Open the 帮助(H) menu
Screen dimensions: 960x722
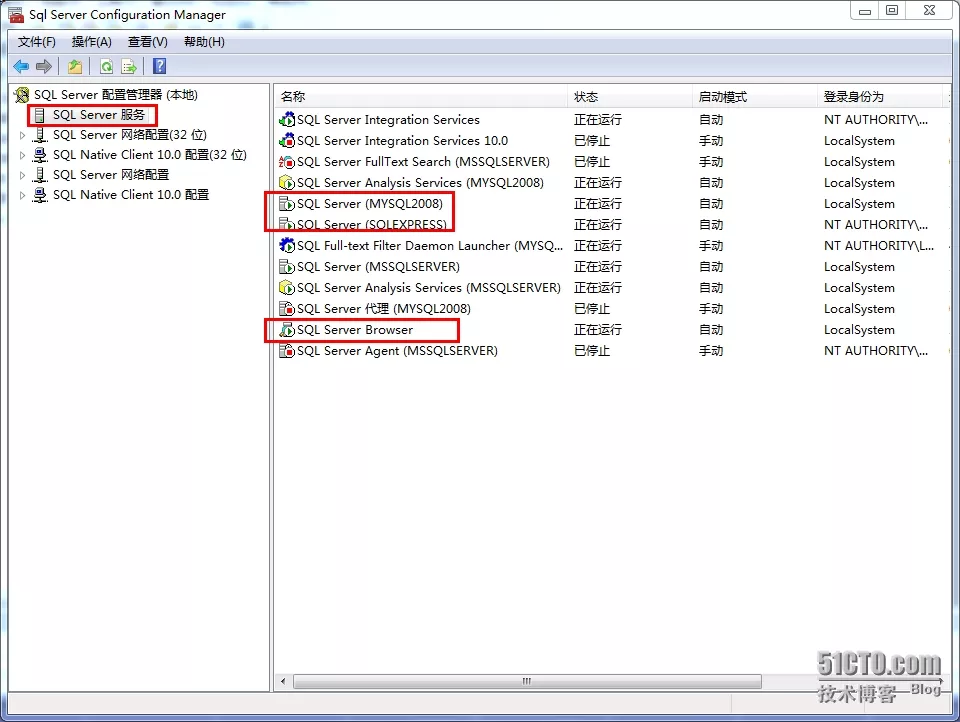[x=204, y=42]
